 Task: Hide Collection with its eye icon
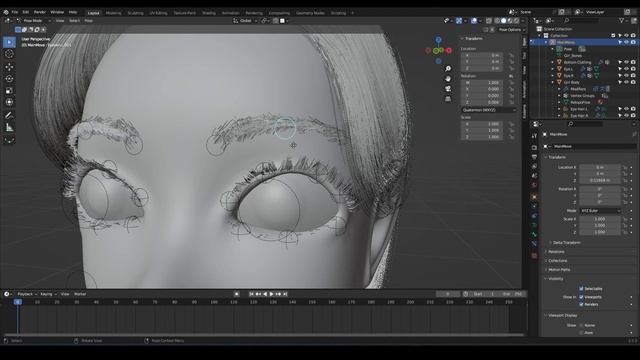[x=627, y=36]
